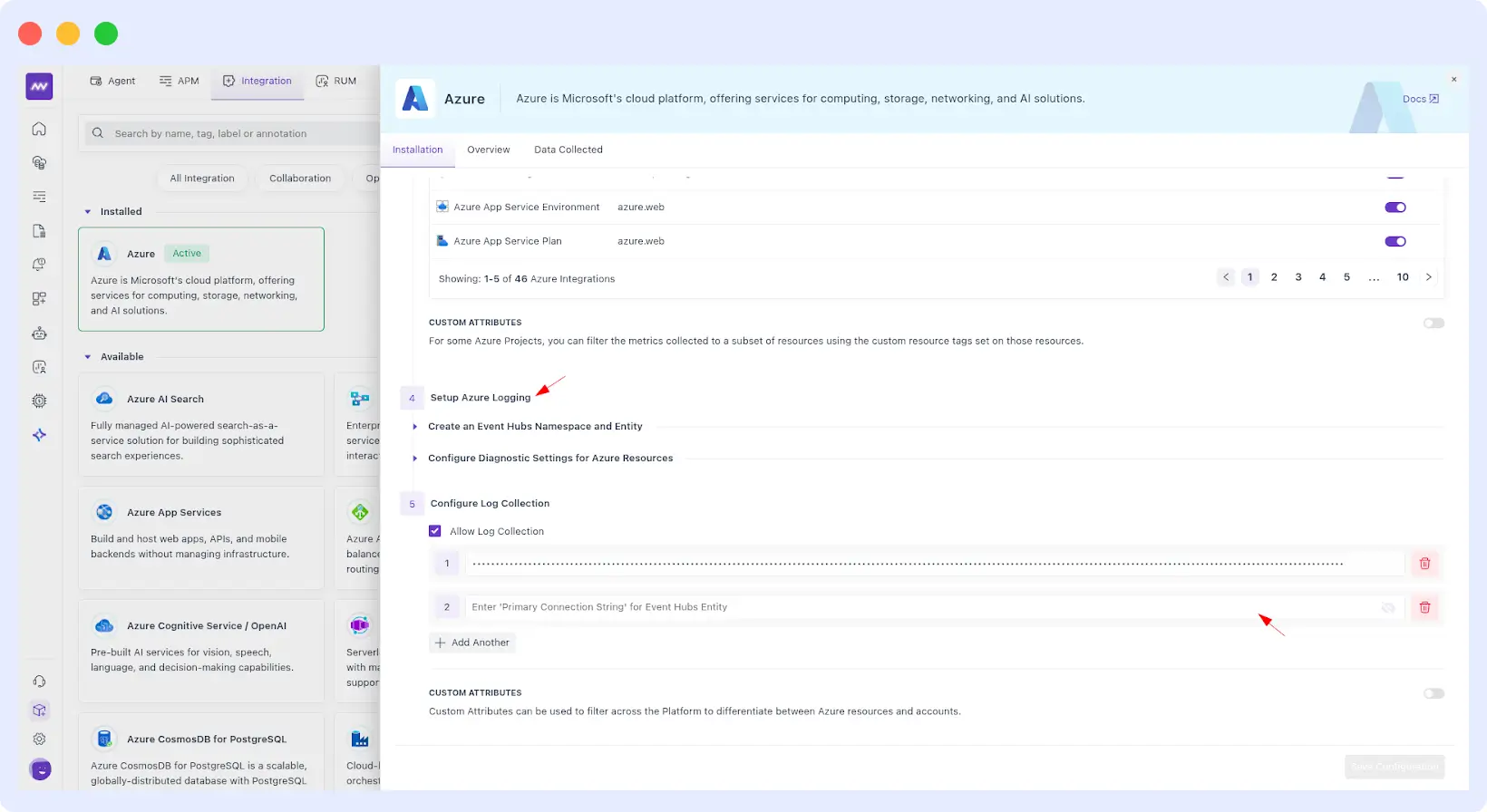Go to page 2 of Azure Integrations
The image size is (1487, 812).
(1274, 277)
